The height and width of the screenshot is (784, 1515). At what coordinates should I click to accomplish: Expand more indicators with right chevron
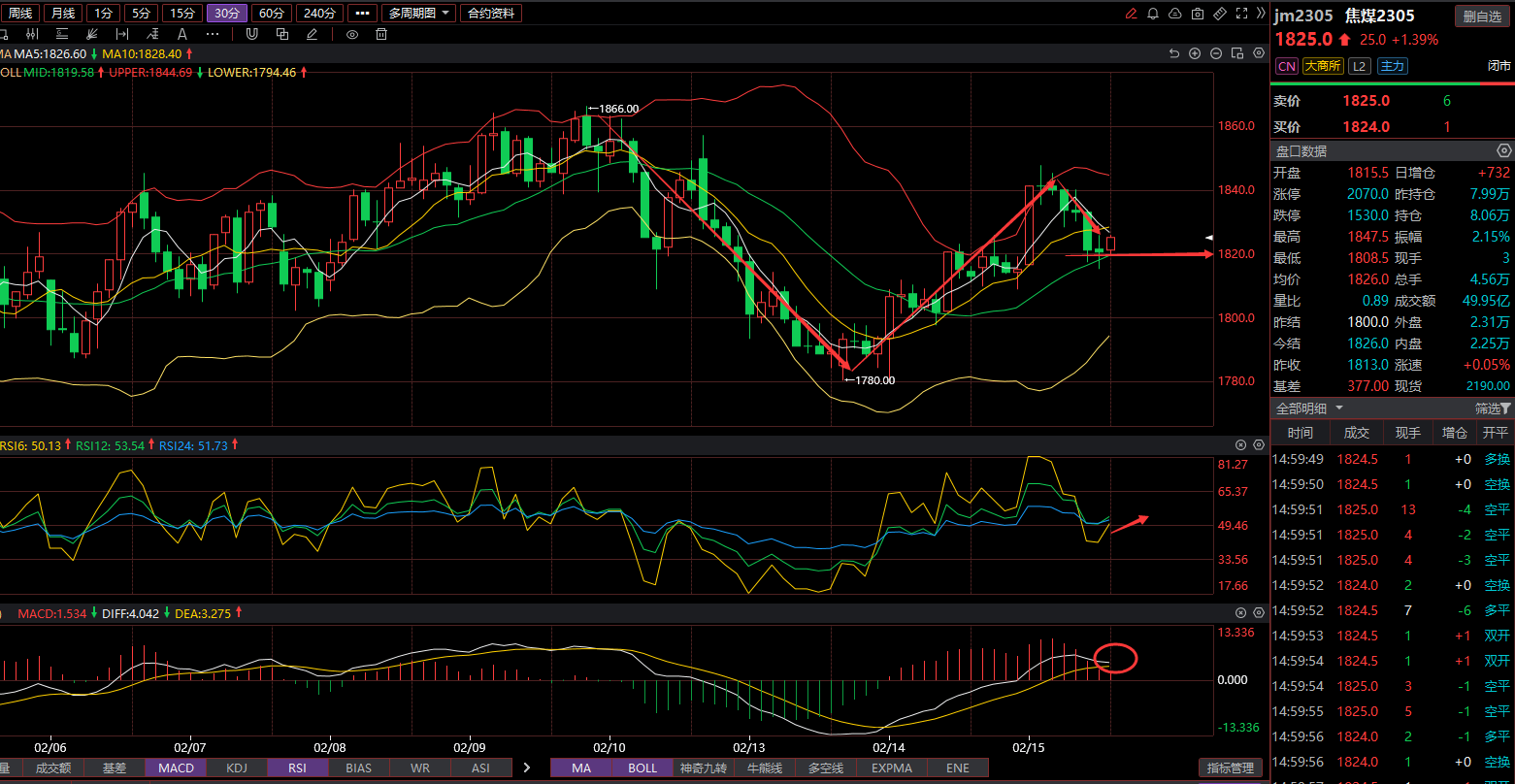click(x=527, y=768)
